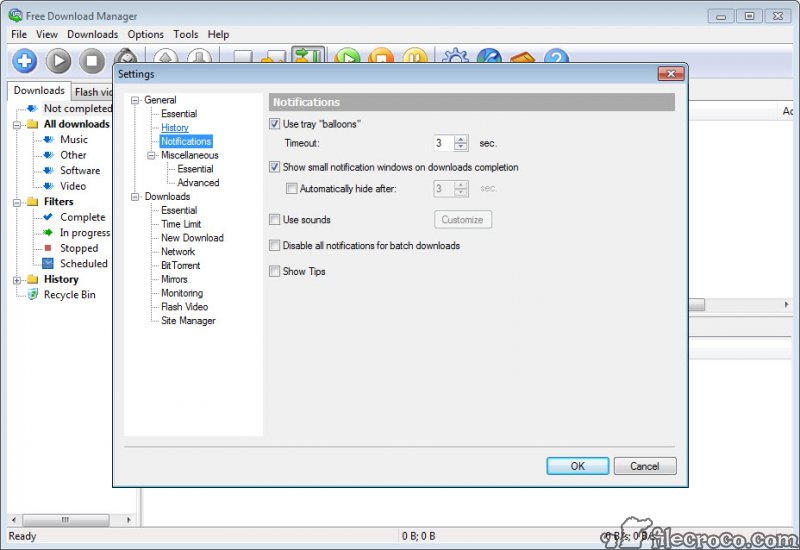Open the Help menu
Viewport: 800px width, 550px height.
(218, 34)
